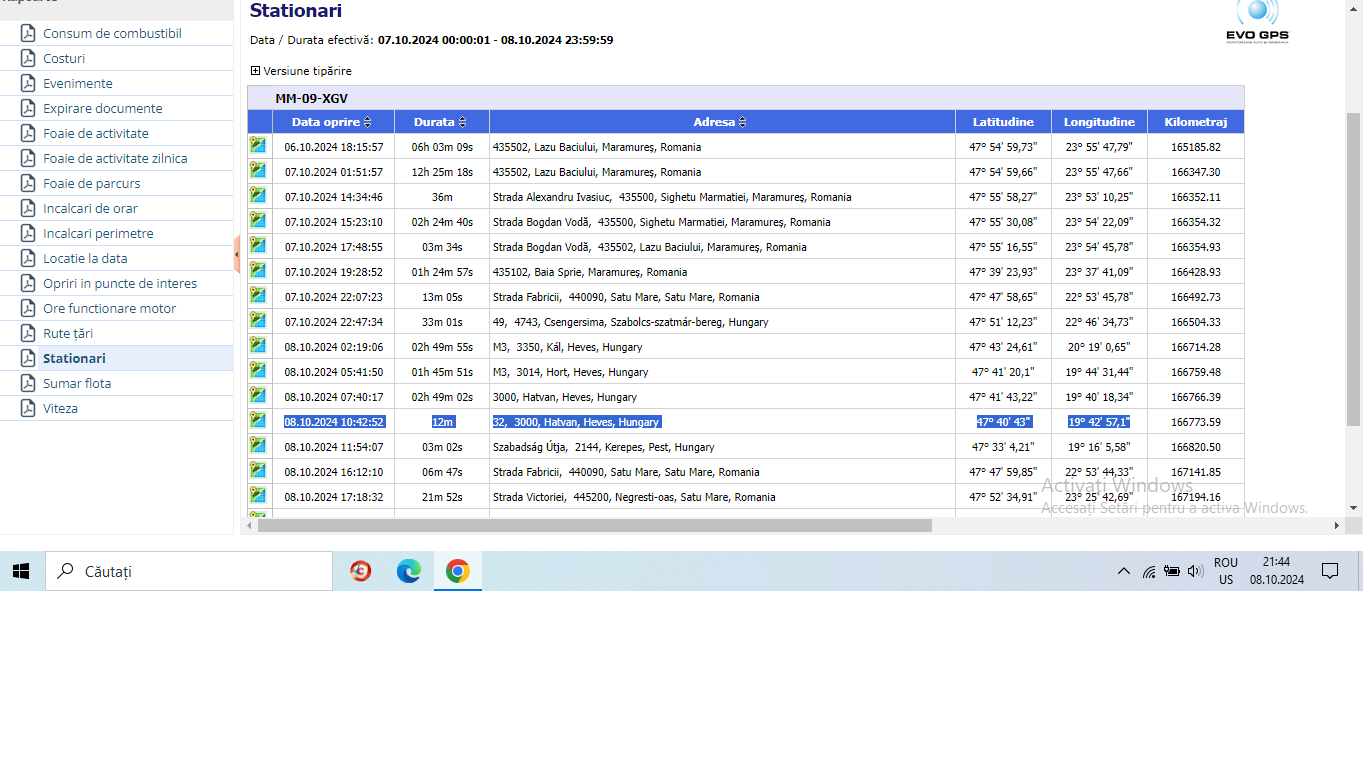The width and height of the screenshot is (1366, 768).
Task: Open Windows Start menu
Action: pos(20,571)
